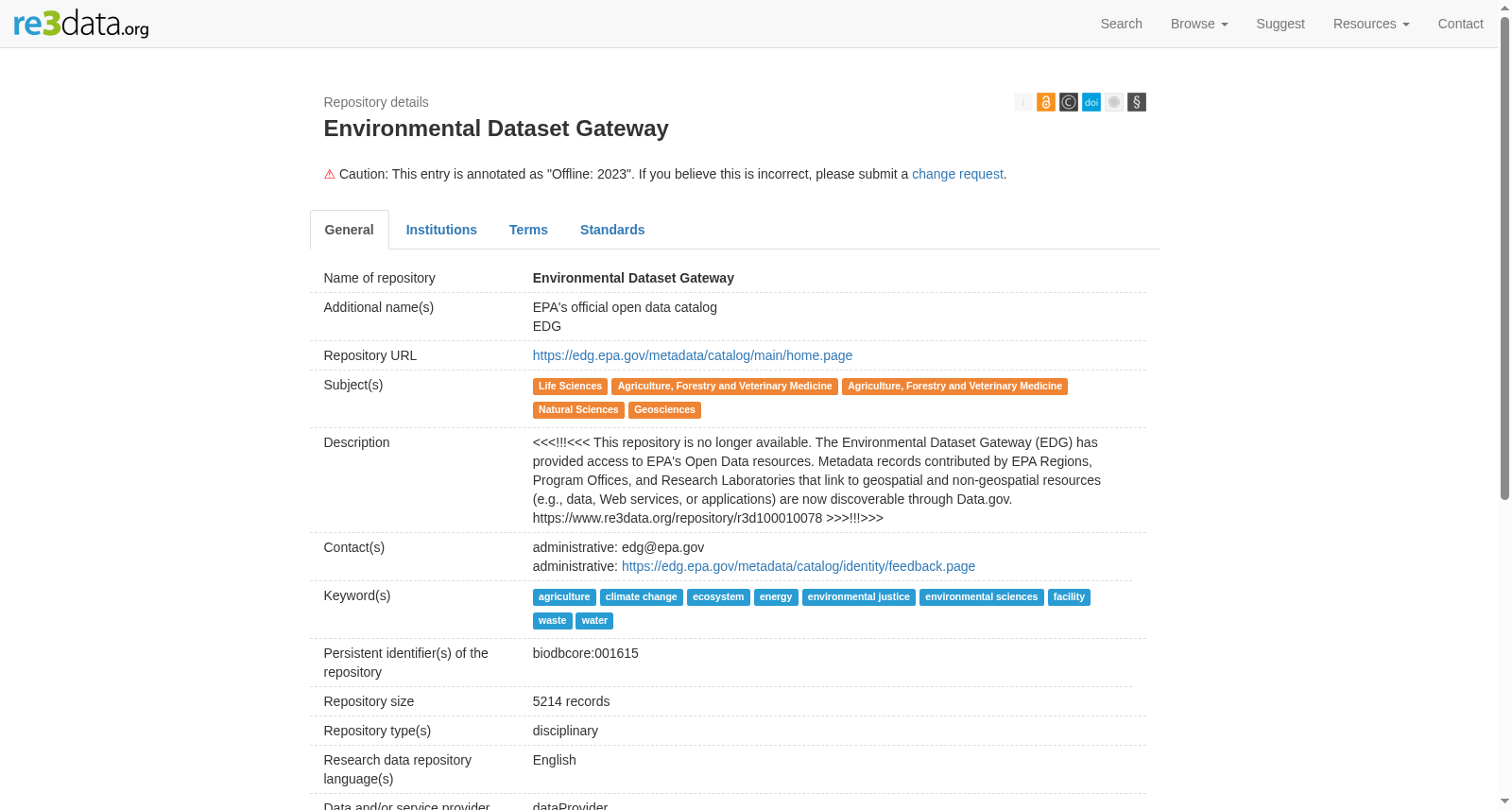Image resolution: width=1512 pixels, height=810 pixels.
Task: Click the 'Name of repository' field label
Action: (x=380, y=278)
